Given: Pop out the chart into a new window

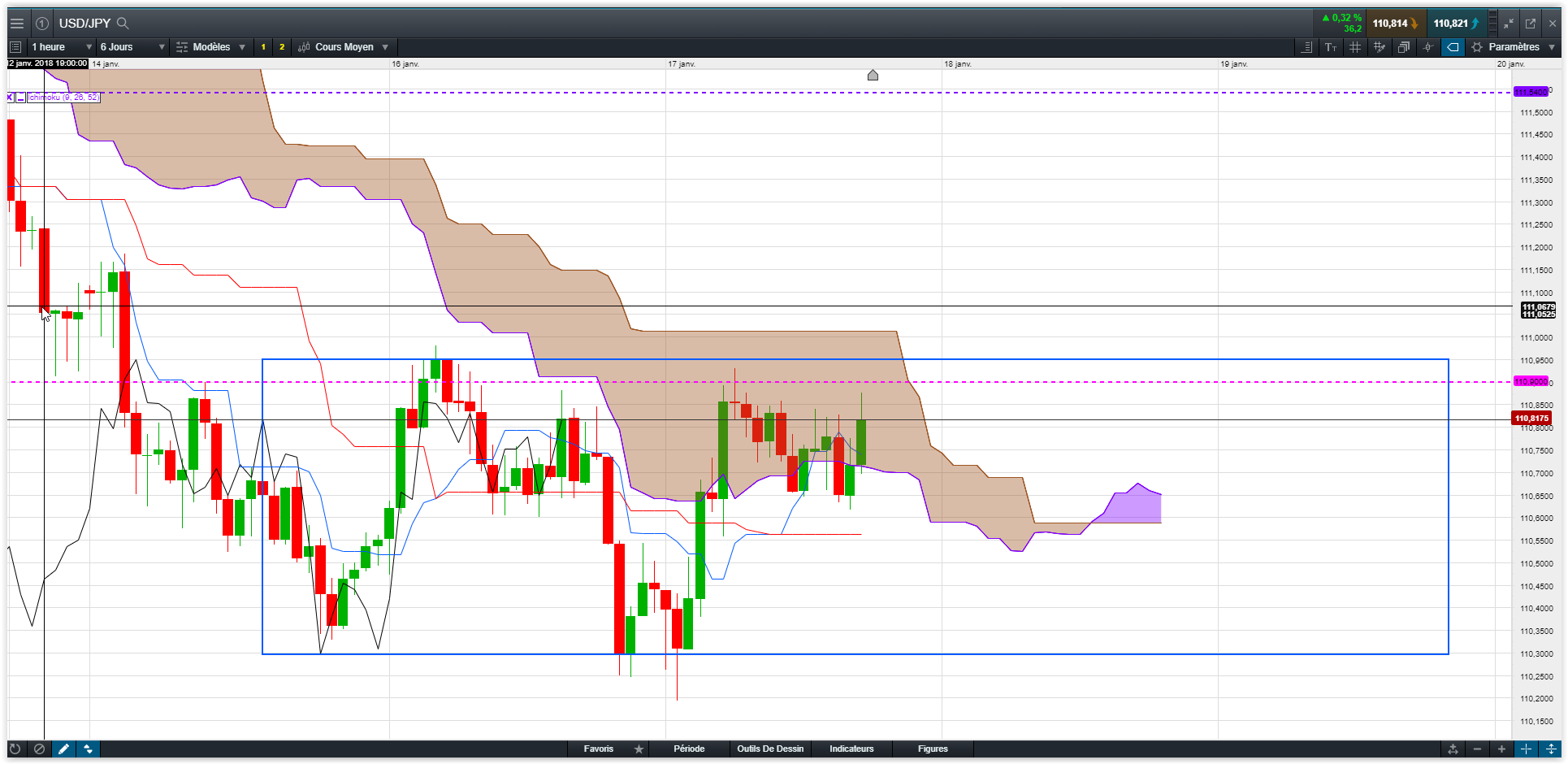Looking at the screenshot, I should tap(1531, 24).
